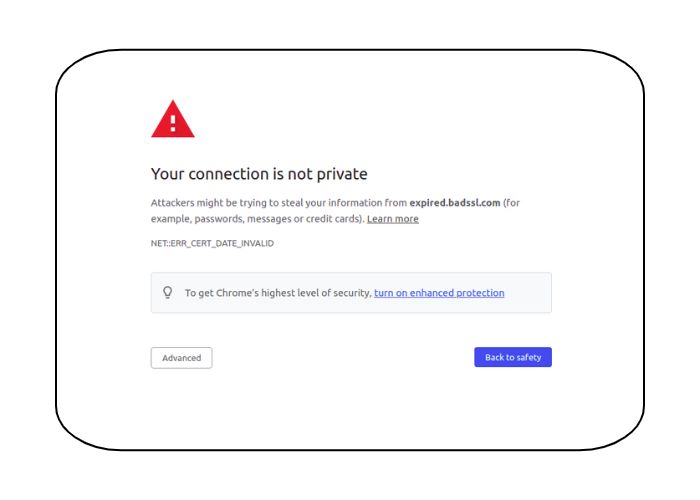Click the lightbulb icon in the security tip box
Screen dimensions: 700x500
167,292
